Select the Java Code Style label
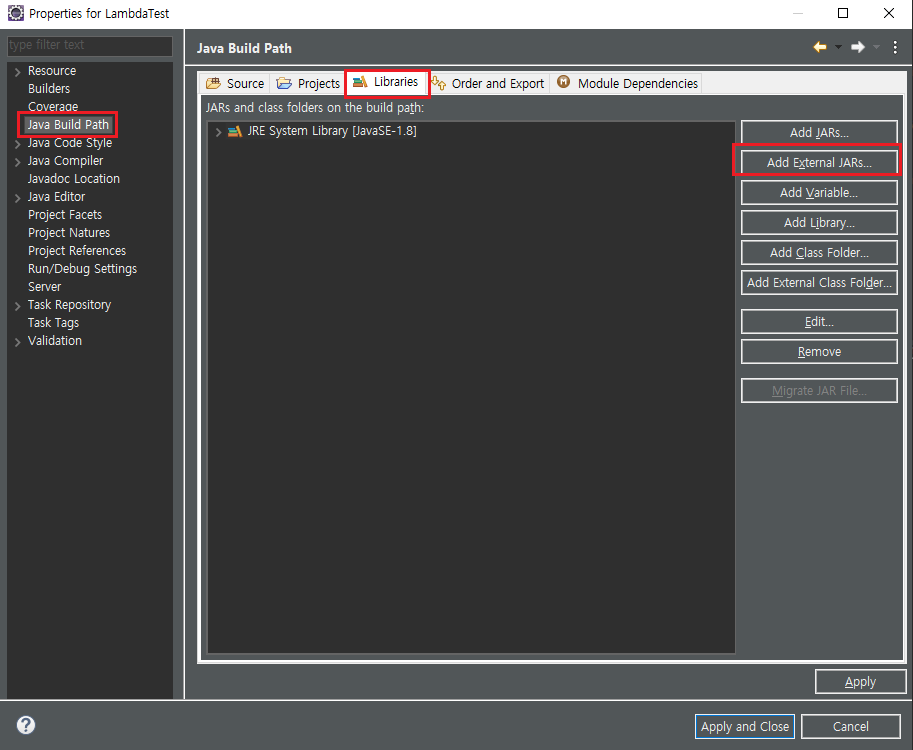 click(70, 143)
